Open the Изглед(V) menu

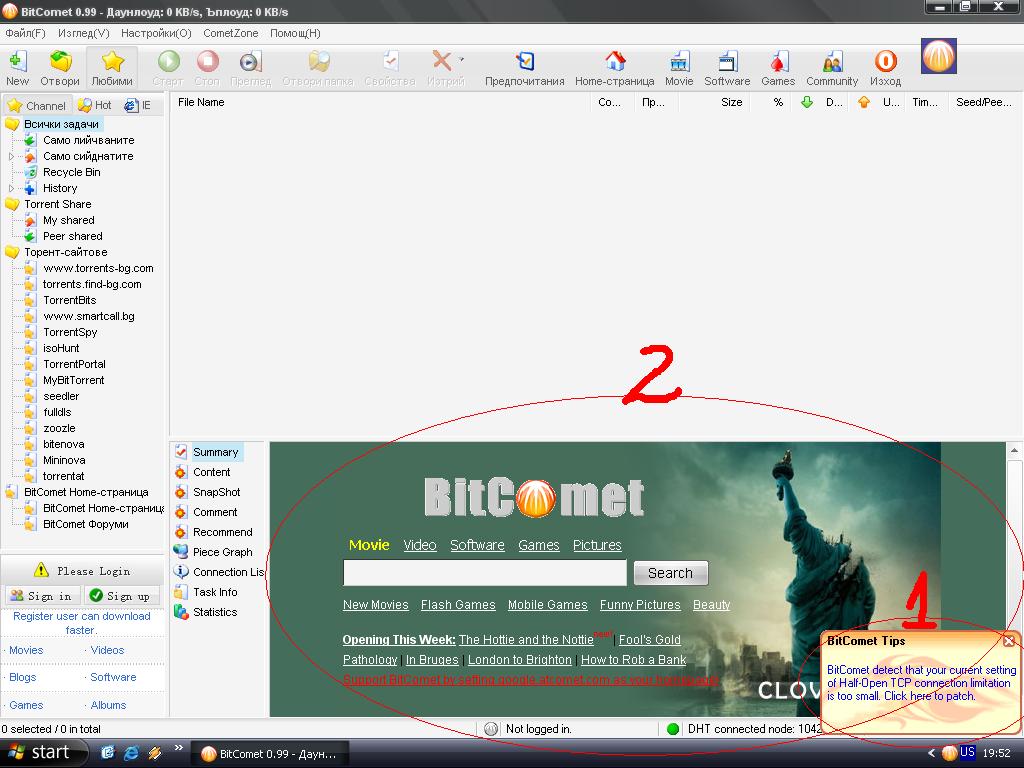click(x=84, y=33)
